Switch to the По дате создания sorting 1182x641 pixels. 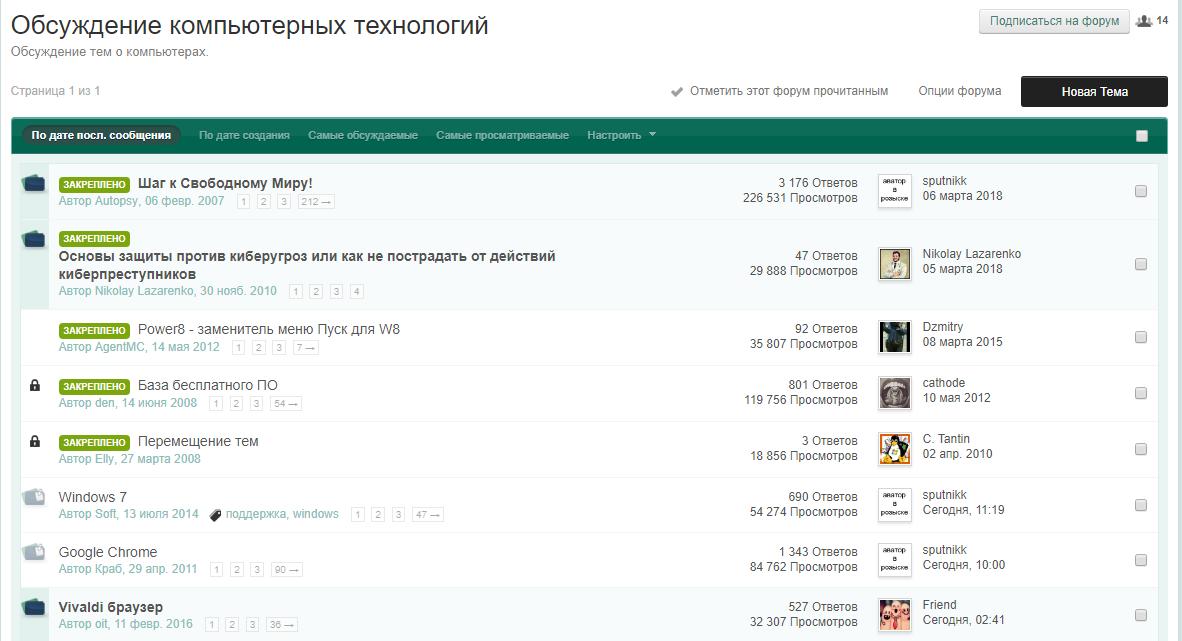click(244, 135)
